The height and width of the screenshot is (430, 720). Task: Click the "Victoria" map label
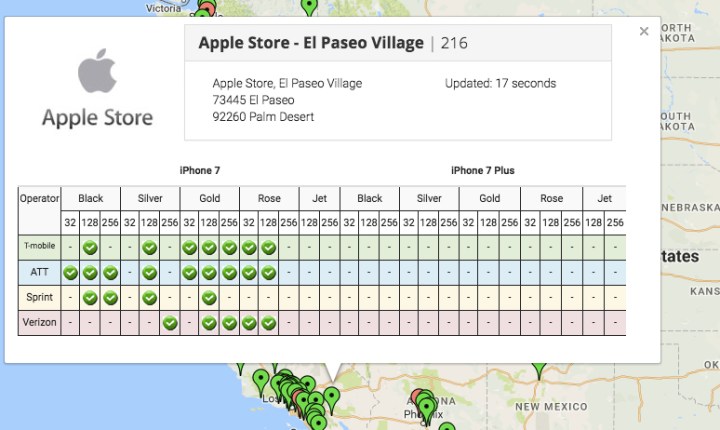coord(163,8)
